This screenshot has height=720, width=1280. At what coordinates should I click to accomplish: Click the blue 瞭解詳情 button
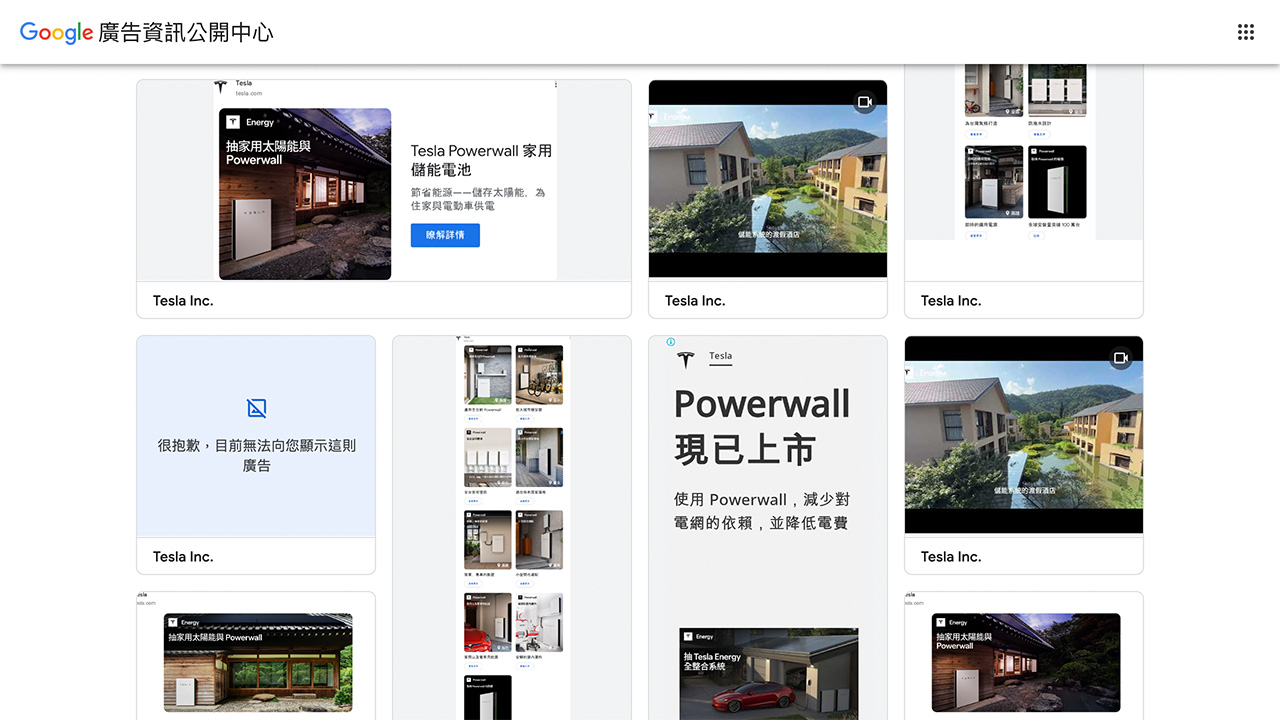(x=445, y=235)
